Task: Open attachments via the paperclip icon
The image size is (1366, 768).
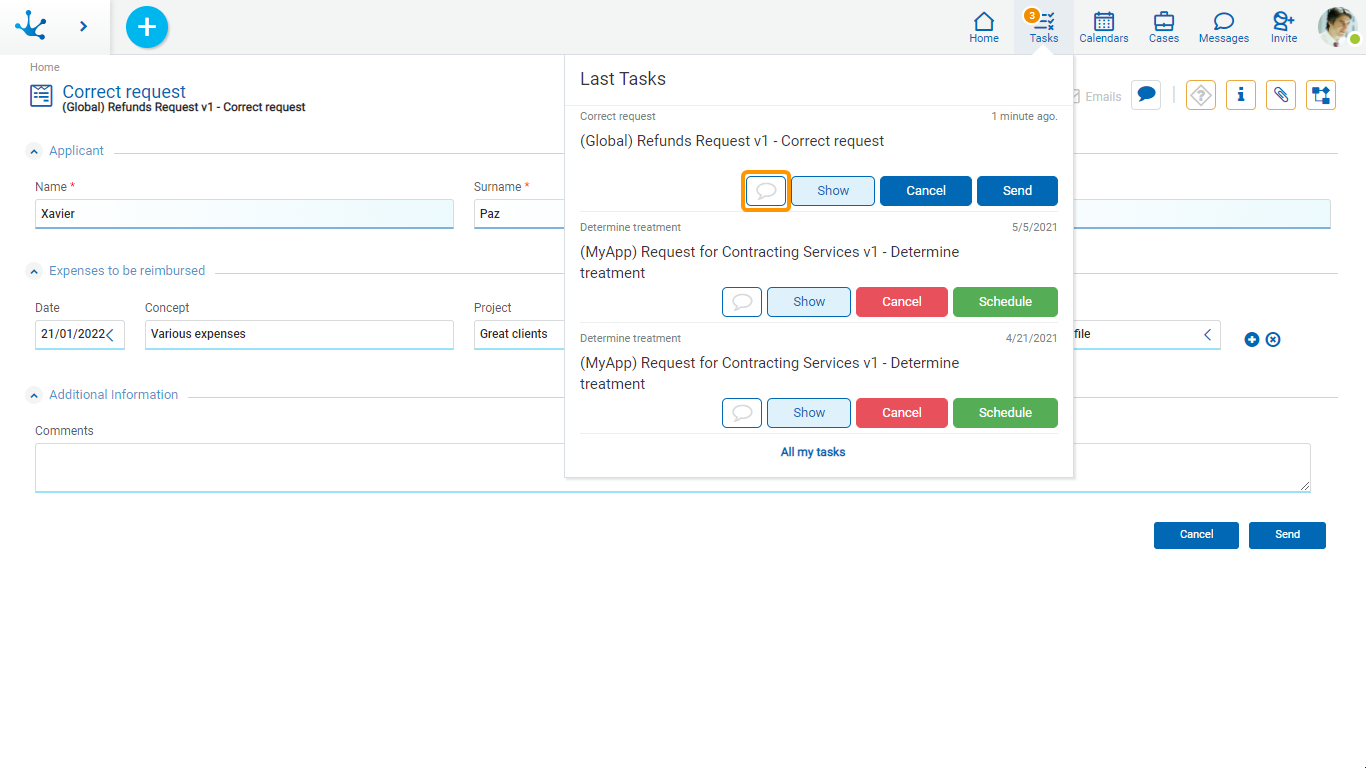Action: click(1280, 95)
